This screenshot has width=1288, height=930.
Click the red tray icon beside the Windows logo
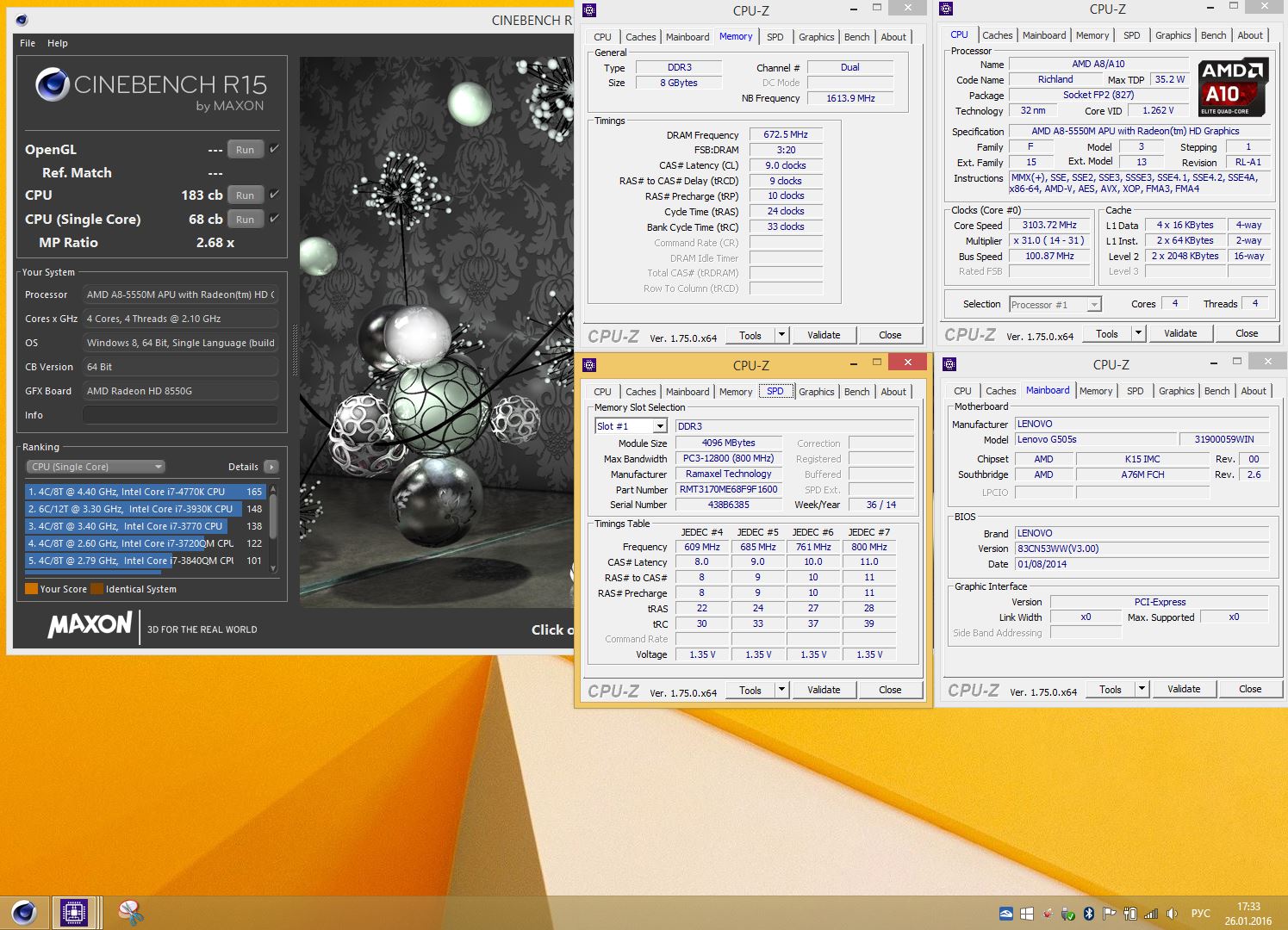(x=1048, y=914)
